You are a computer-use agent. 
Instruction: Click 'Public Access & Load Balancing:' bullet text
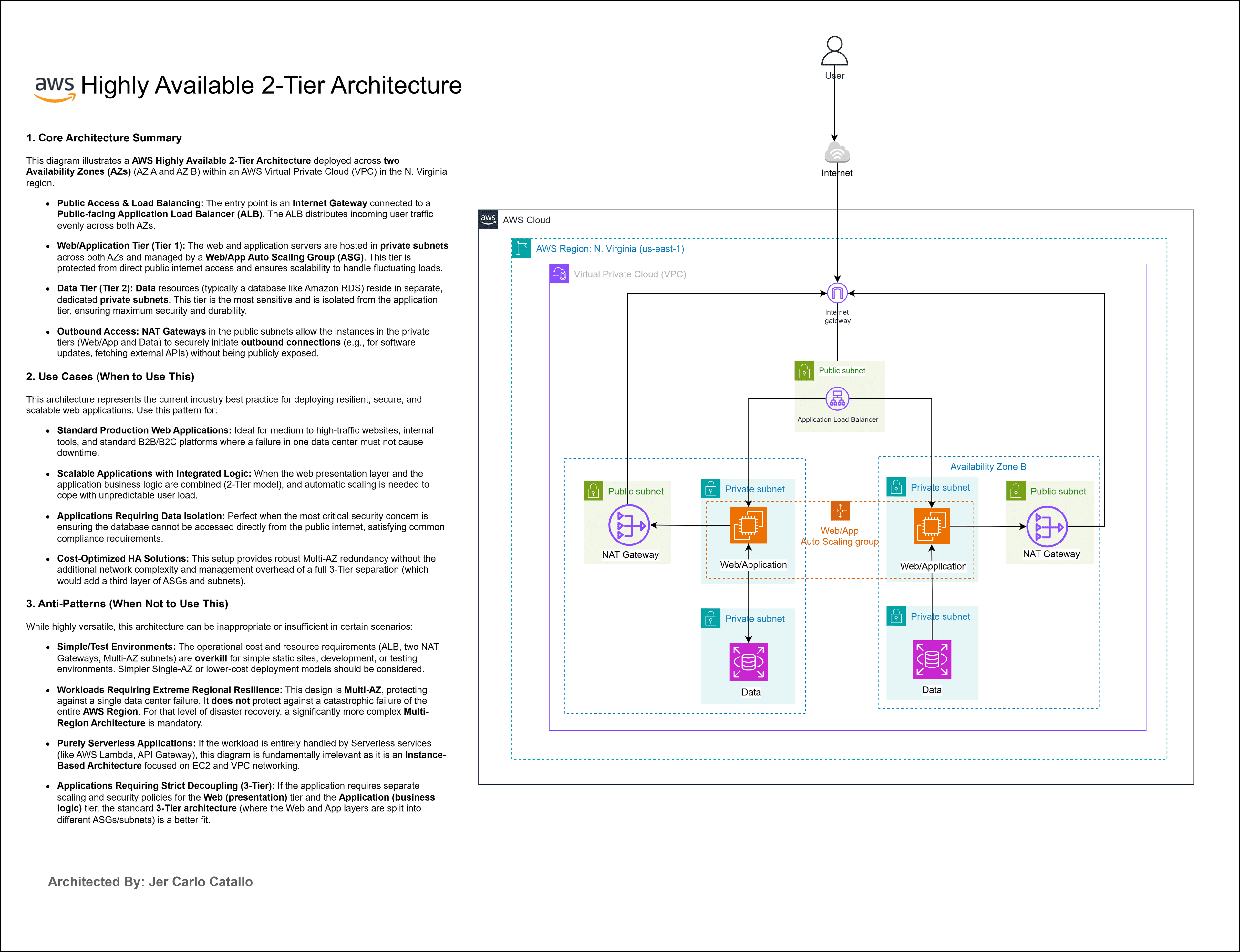[x=130, y=203]
